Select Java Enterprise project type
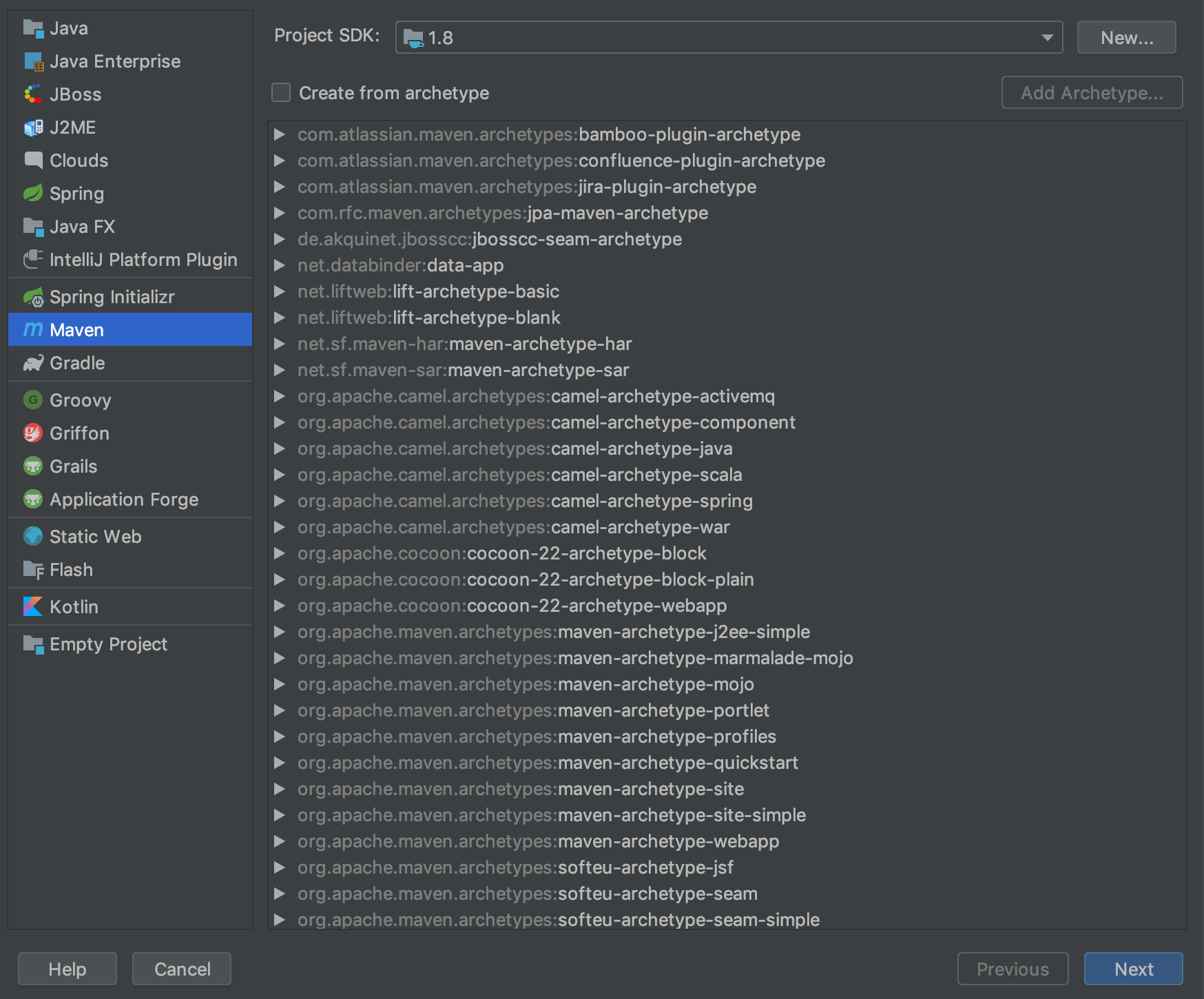This screenshot has width=1204, height=999. 115,61
